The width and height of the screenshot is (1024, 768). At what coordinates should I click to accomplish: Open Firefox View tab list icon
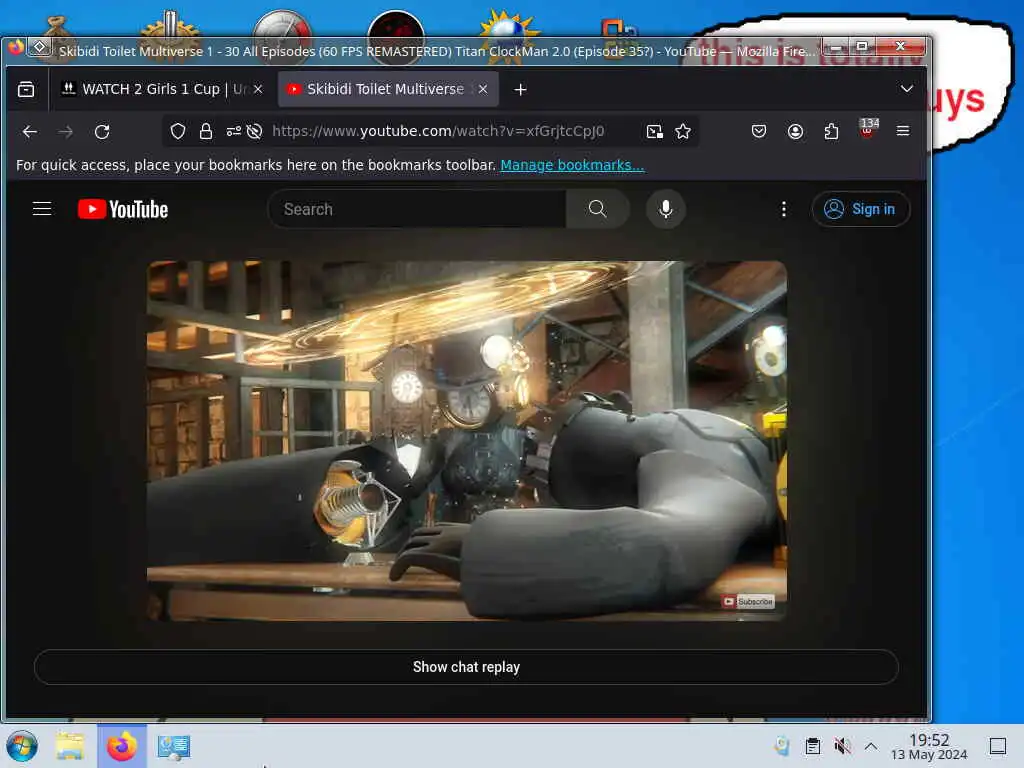click(26, 89)
